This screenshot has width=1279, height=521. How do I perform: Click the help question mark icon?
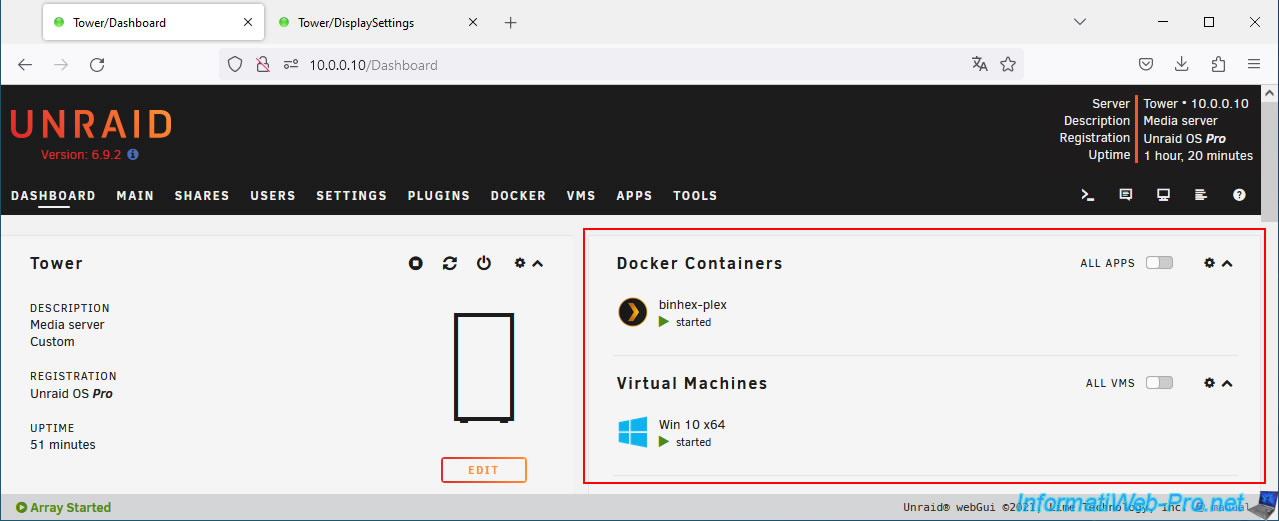[x=1240, y=195]
